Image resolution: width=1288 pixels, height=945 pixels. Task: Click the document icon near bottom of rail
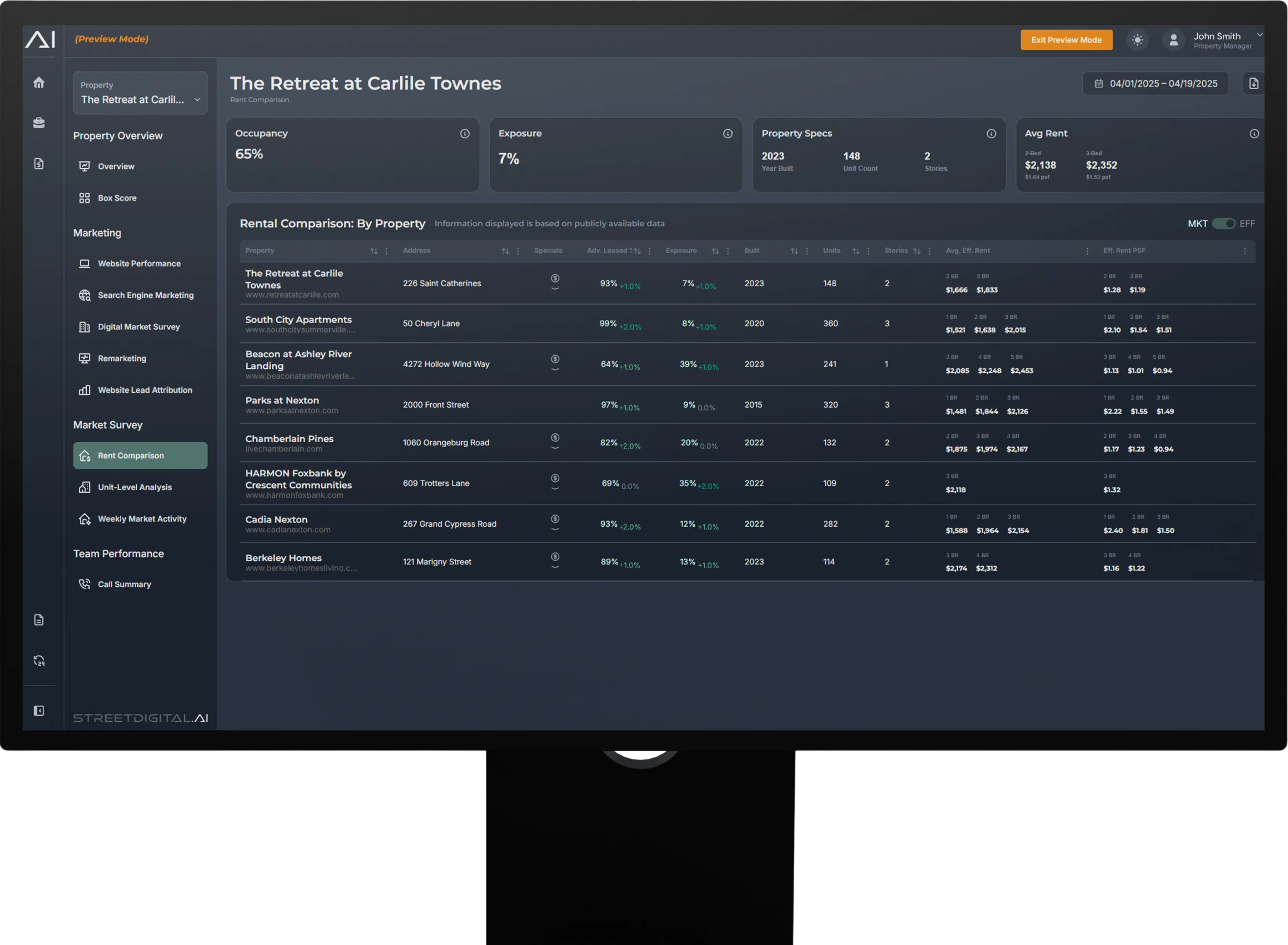pyautogui.click(x=39, y=620)
